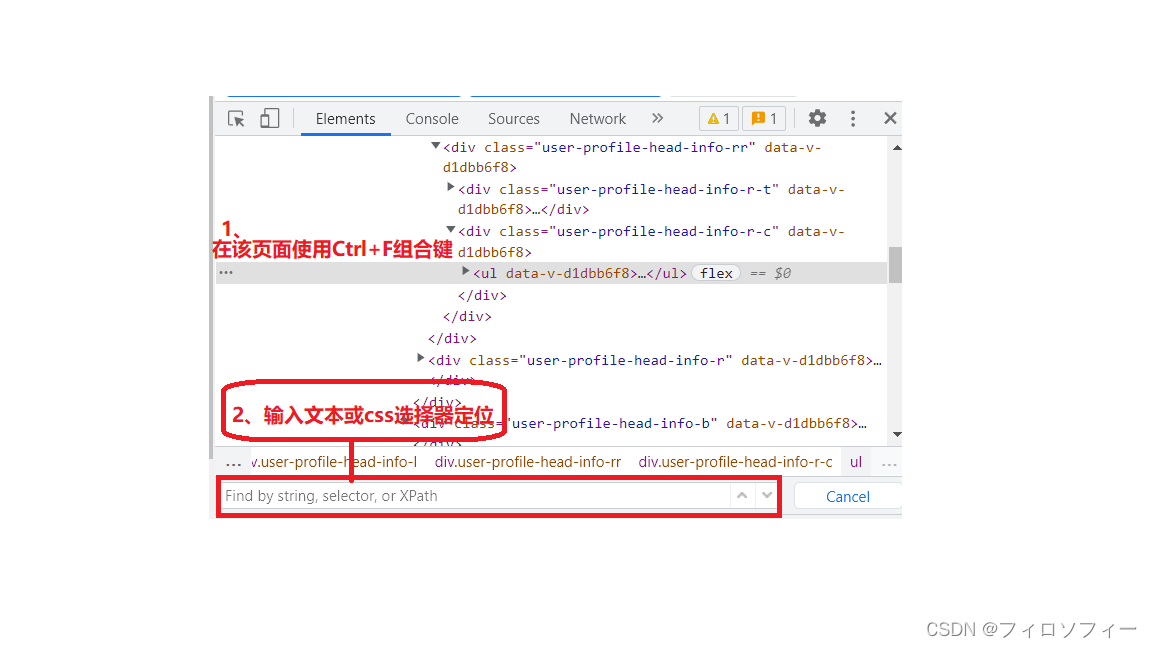Go to next search result arrow
Viewport: 1152px width, 648px height.
[767, 496]
